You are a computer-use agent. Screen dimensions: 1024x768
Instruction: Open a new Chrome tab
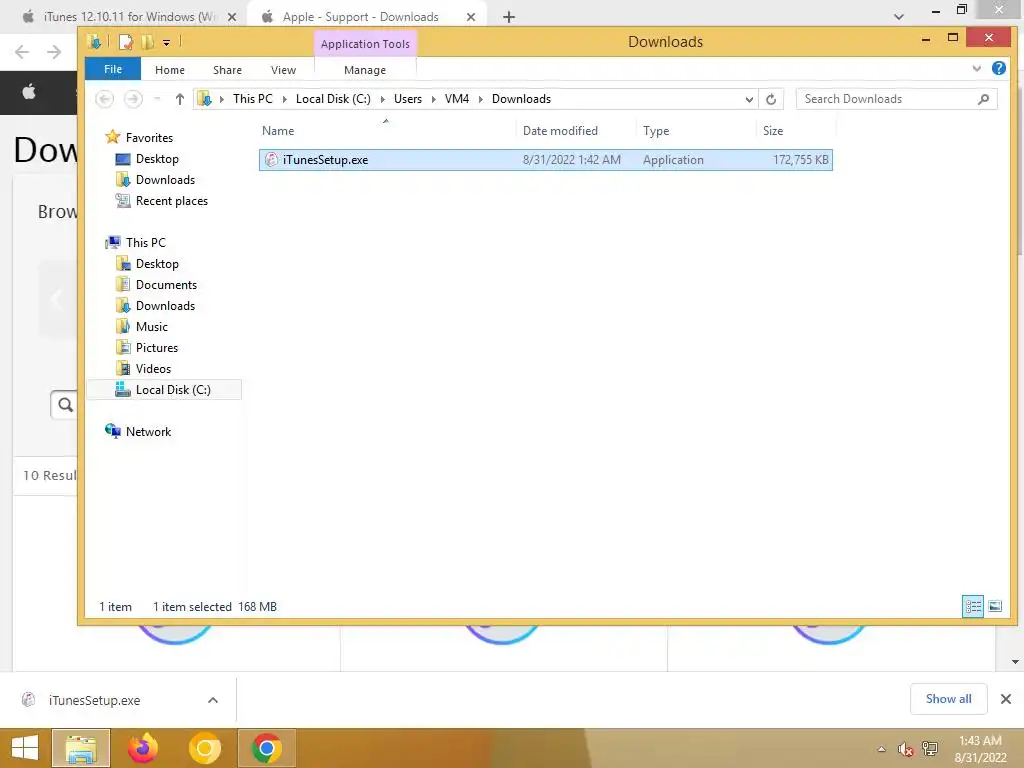point(509,17)
